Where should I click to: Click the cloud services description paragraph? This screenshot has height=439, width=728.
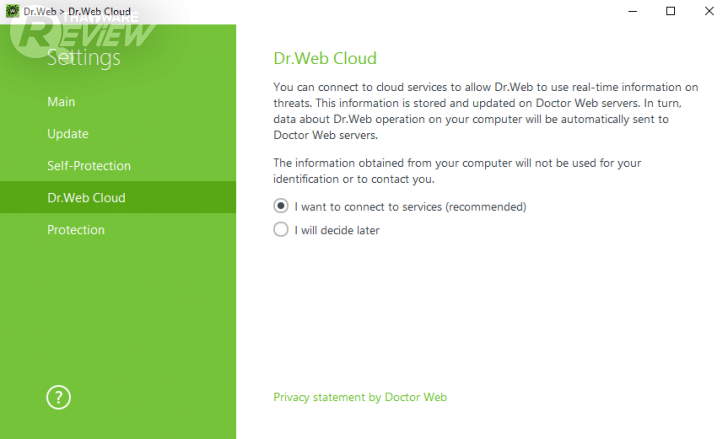click(485, 110)
